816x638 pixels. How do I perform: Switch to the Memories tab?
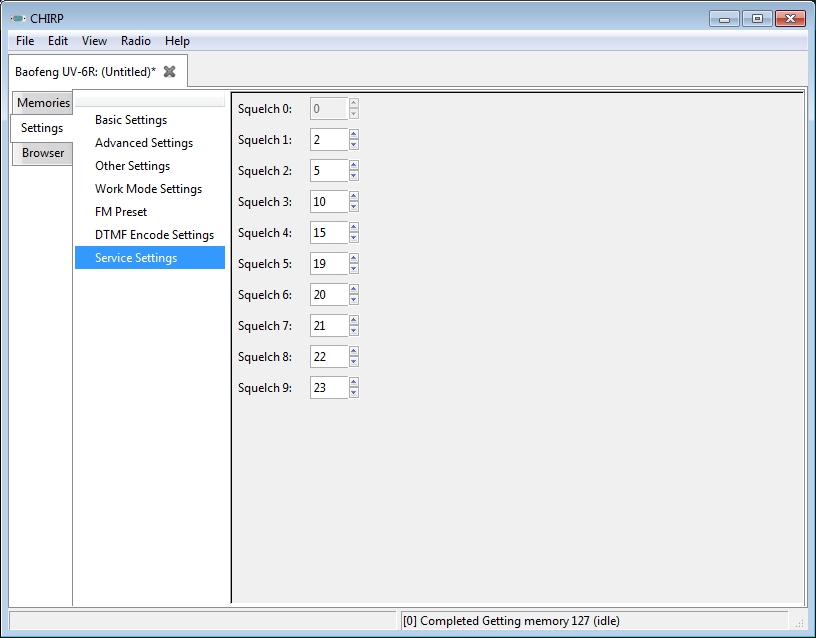[43, 103]
